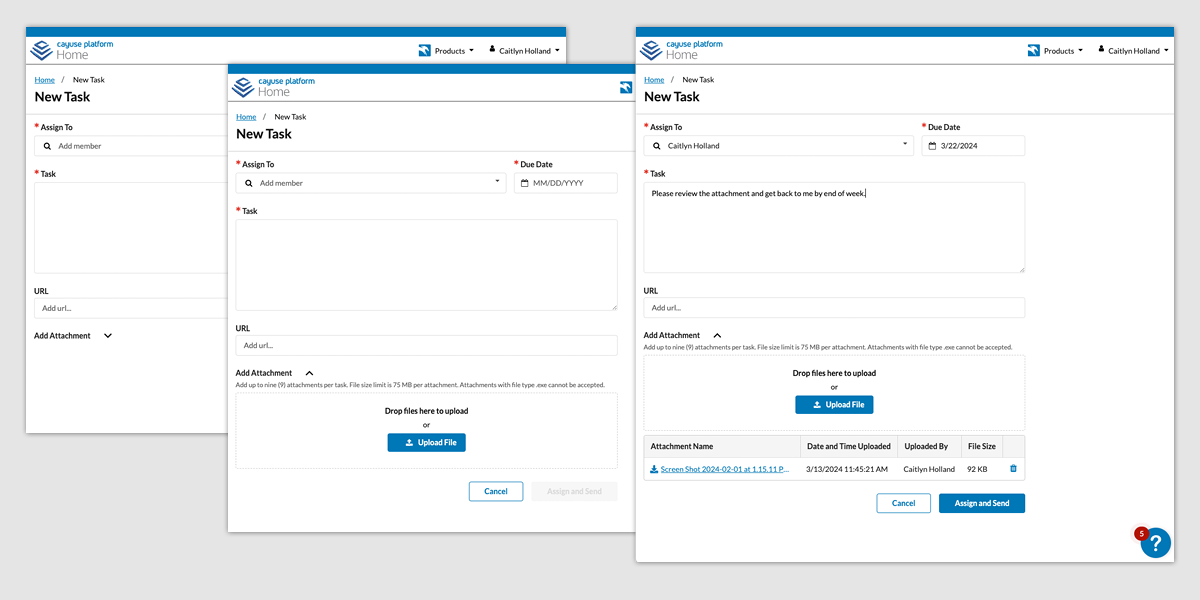Viewport: 1200px width, 600px height.
Task: Click the Assign and Send button
Action: point(981,503)
